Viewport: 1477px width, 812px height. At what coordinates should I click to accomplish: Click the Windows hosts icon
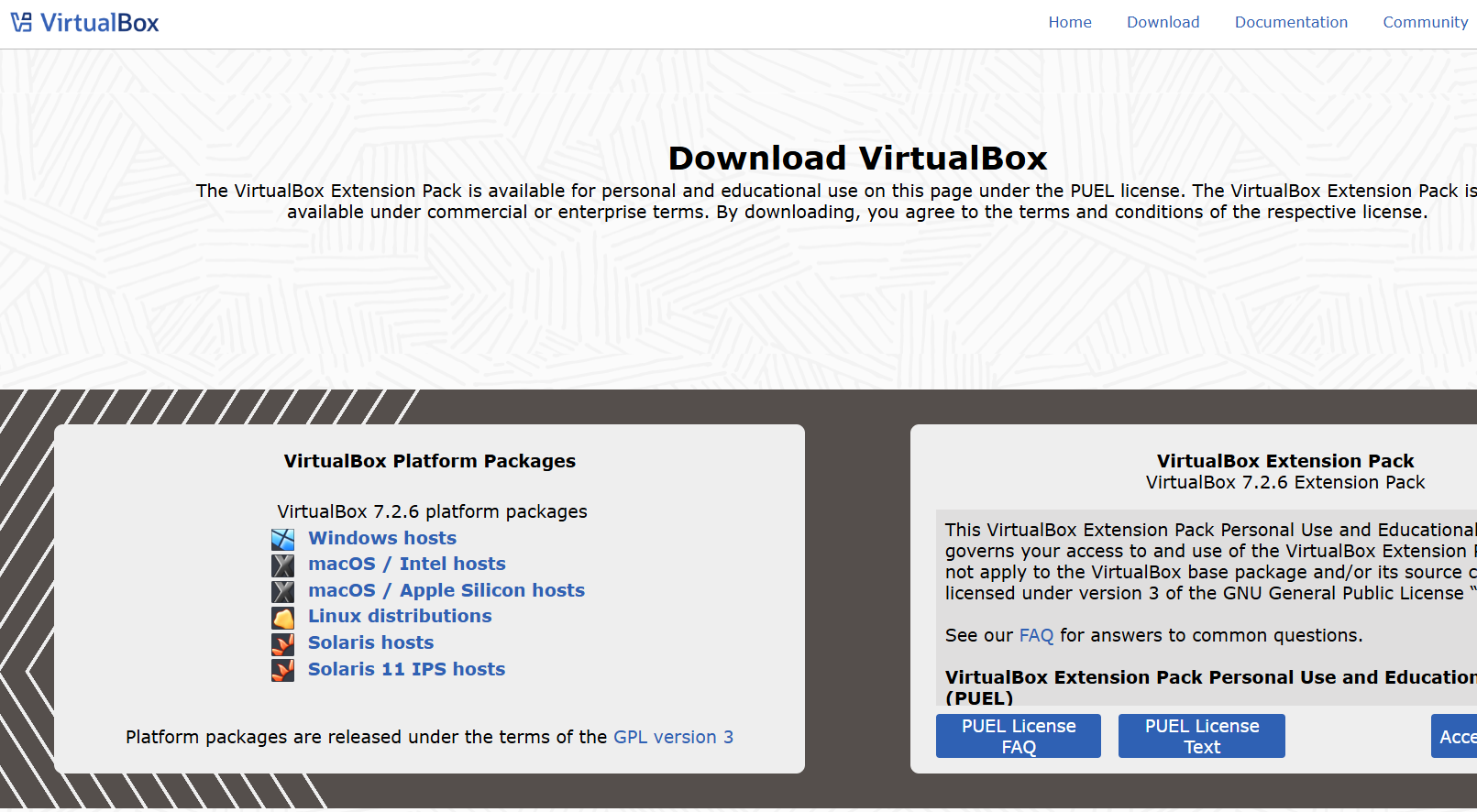(x=283, y=540)
